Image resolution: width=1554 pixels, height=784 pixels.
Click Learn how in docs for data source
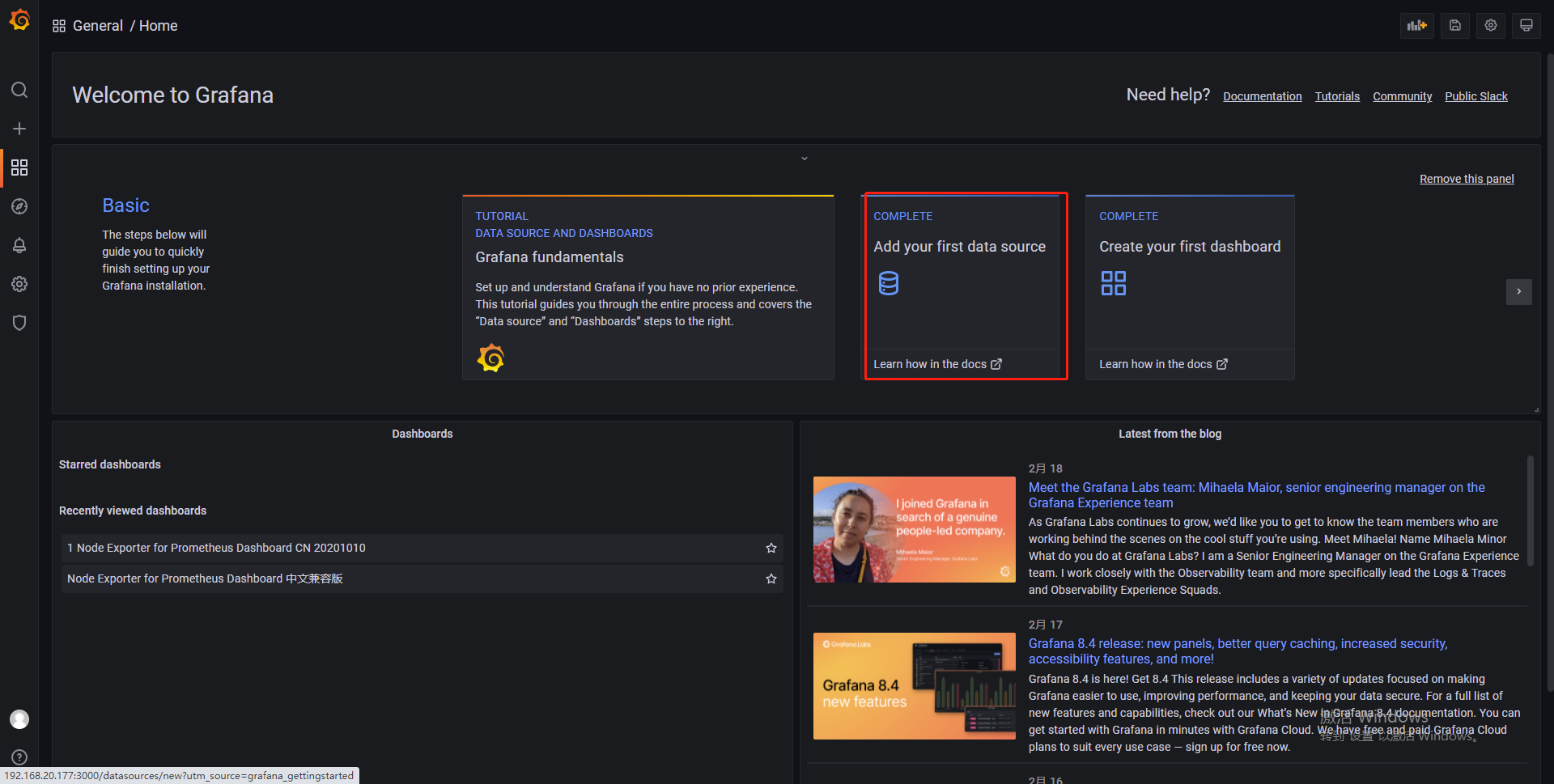tap(937, 364)
